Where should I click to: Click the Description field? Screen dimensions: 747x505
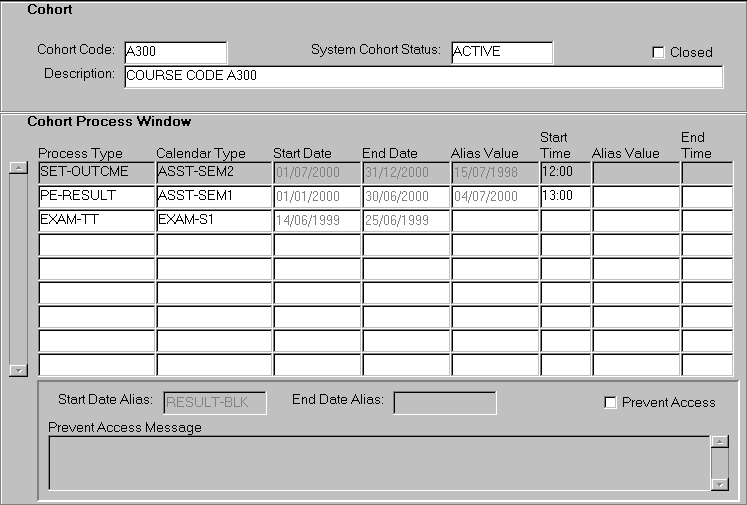[421, 77]
